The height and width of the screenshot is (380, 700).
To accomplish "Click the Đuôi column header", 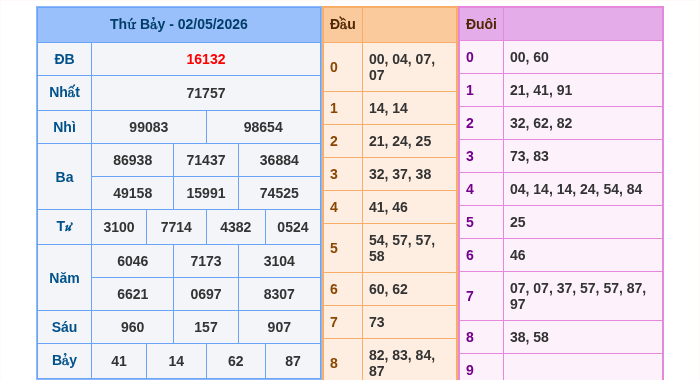I will (x=481, y=24).
